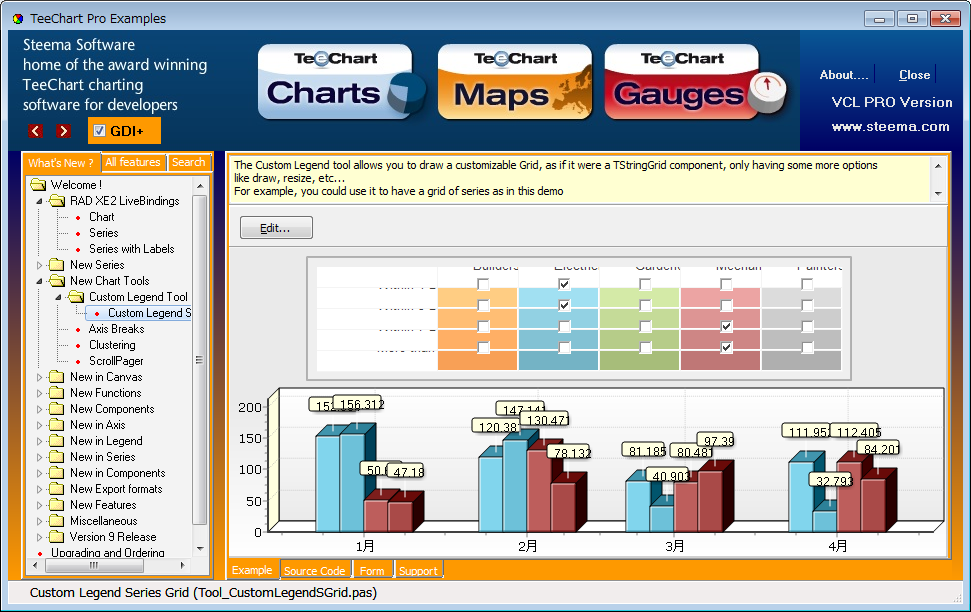Viewport: 971px width, 612px height.
Task: Click the tree's vertical scroll-up arrow
Action: [200, 186]
